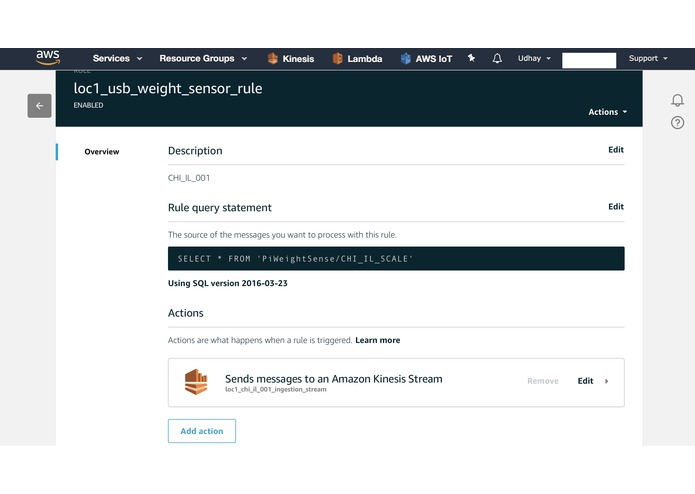Click the Learn more link
The height and width of the screenshot is (494, 695).
tap(378, 340)
